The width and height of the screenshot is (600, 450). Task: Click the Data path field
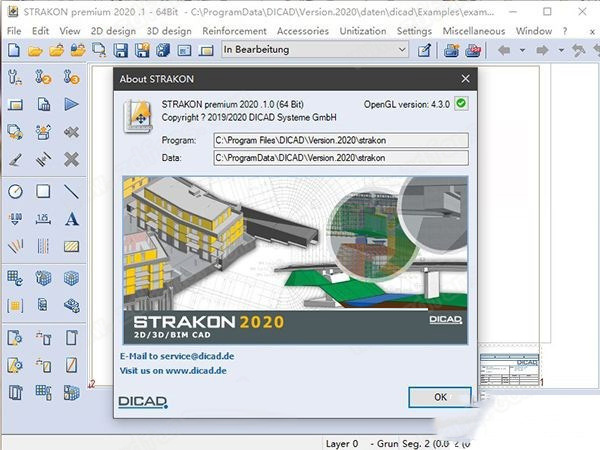[x=341, y=158]
